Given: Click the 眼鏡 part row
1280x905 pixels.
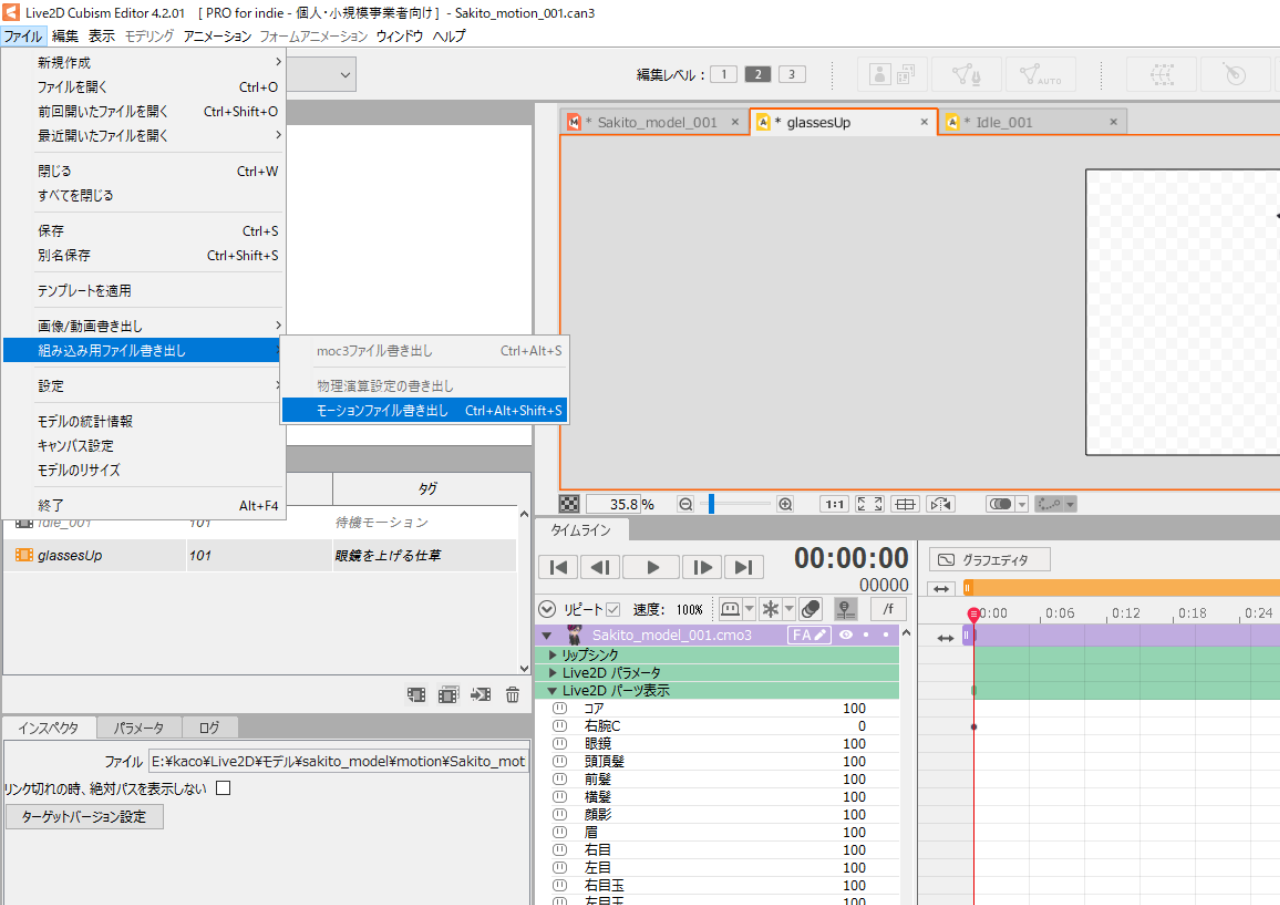Looking at the screenshot, I should [x=717, y=744].
